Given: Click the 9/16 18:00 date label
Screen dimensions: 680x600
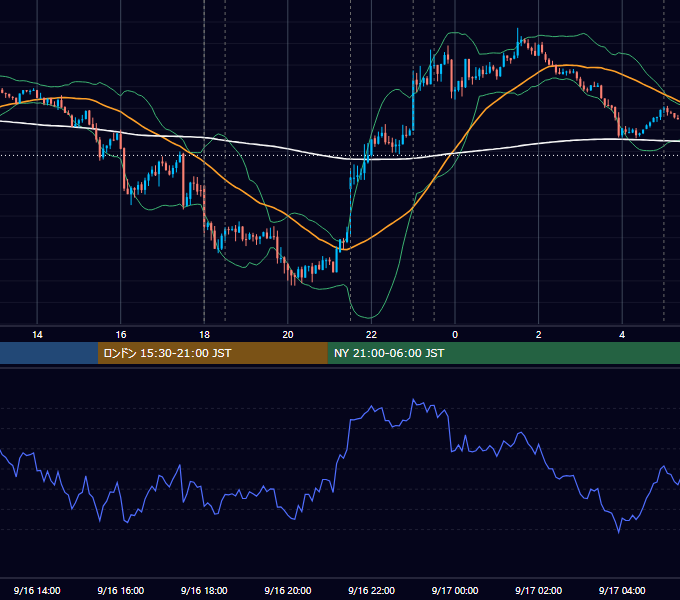Looking at the screenshot, I should click(x=204, y=590).
